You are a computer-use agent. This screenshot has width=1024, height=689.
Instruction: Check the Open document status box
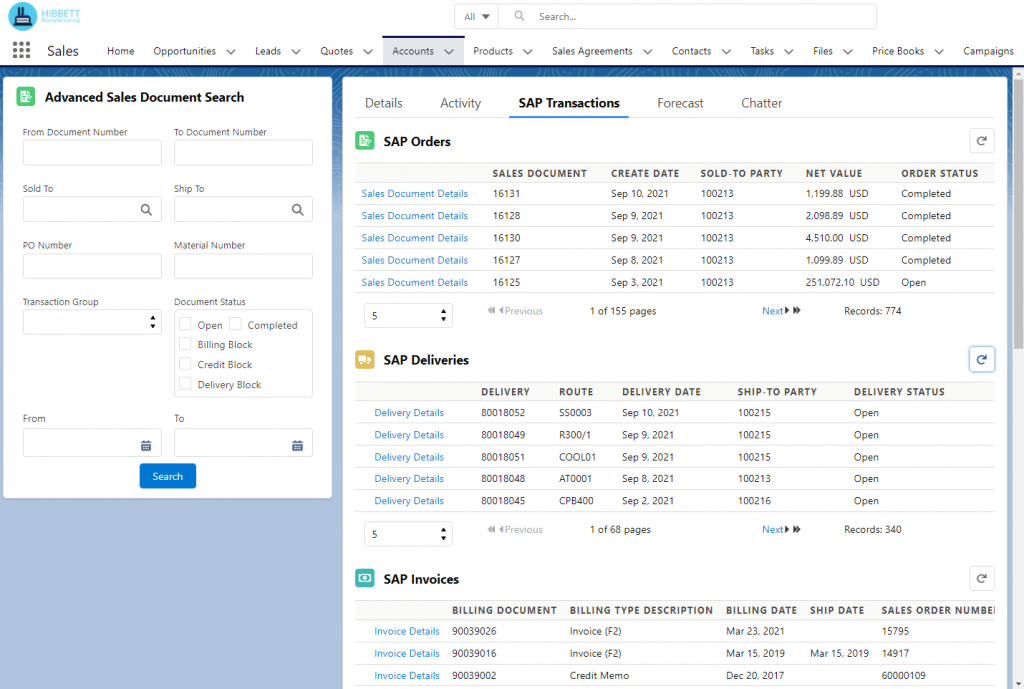click(x=185, y=324)
